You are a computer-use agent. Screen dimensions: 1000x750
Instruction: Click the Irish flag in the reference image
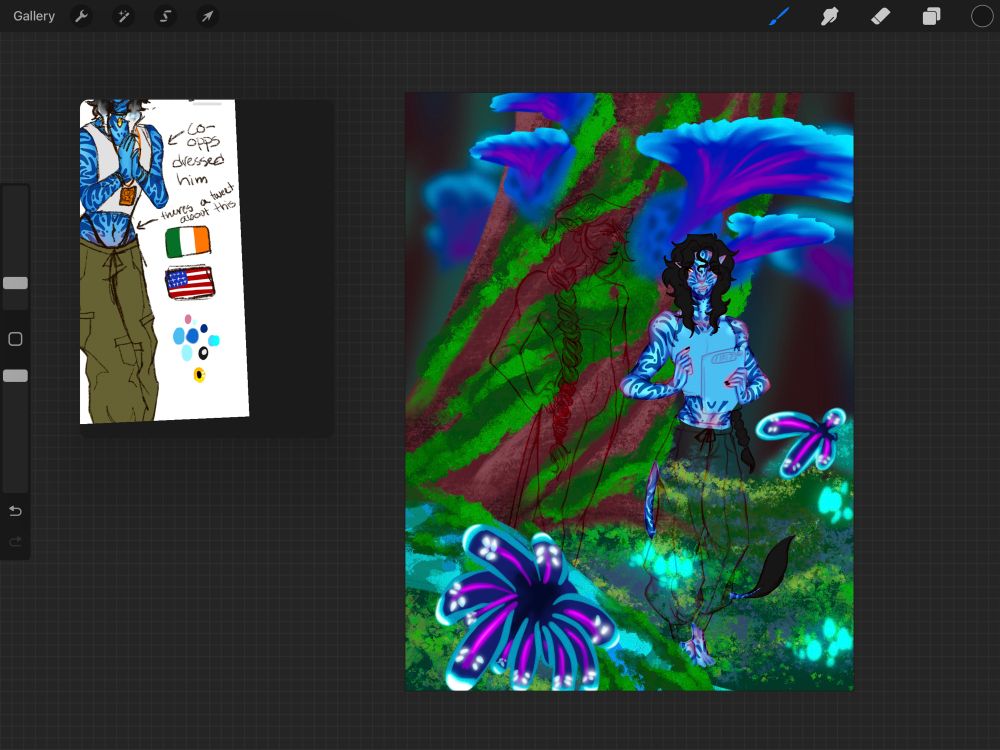point(187,242)
